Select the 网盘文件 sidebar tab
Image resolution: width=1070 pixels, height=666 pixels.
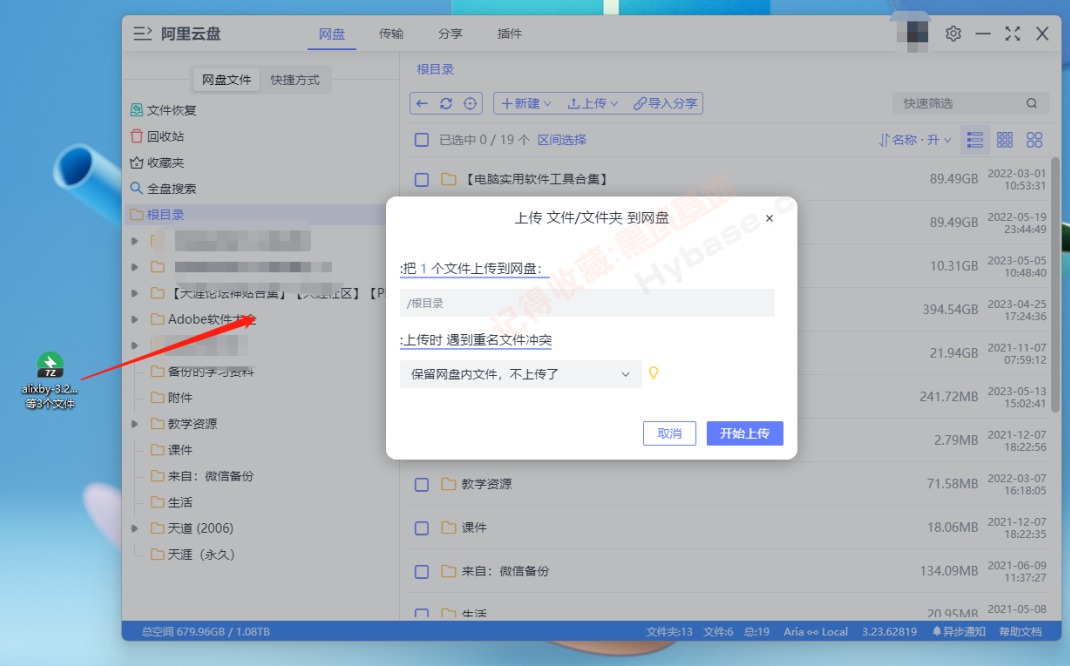pos(227,80)
